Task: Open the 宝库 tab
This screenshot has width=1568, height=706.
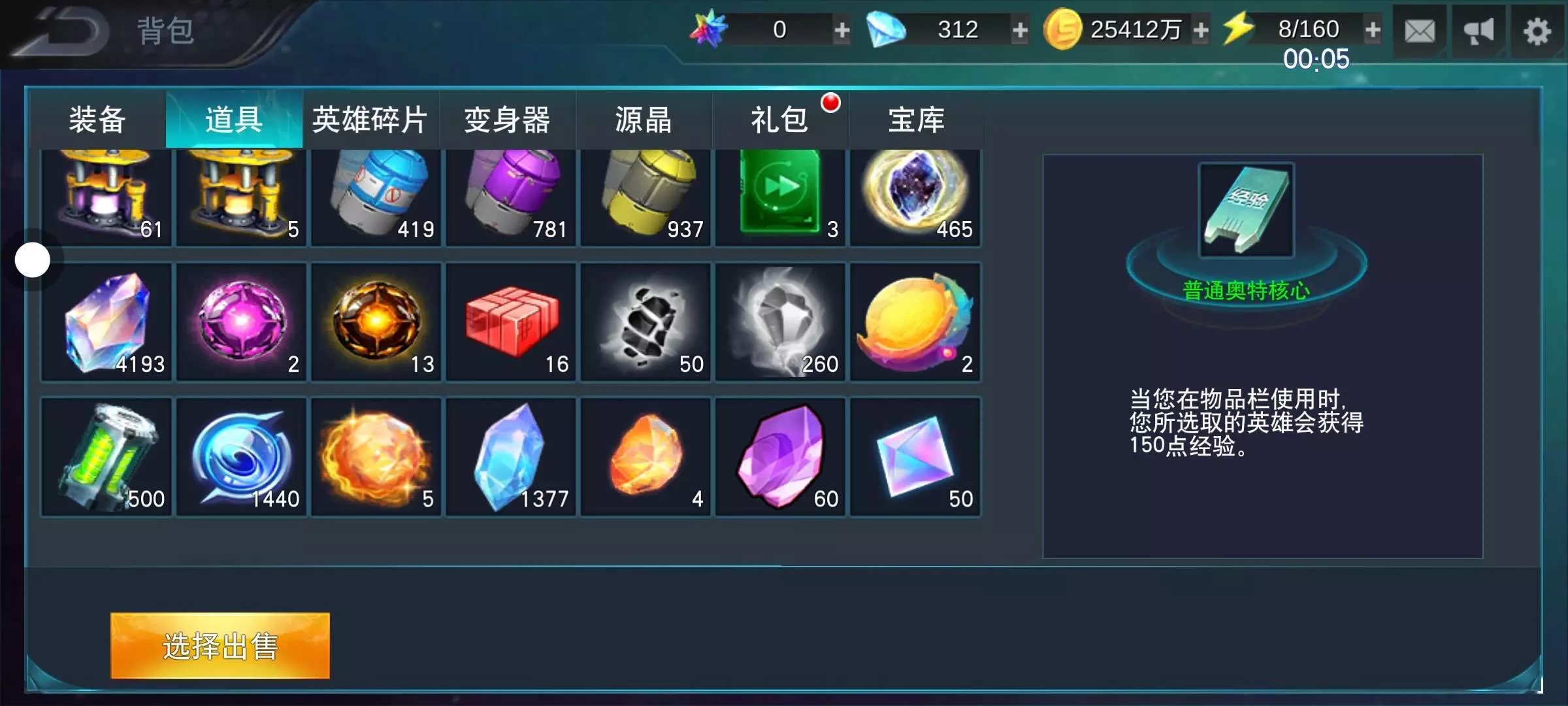Action: coord(916,120)
